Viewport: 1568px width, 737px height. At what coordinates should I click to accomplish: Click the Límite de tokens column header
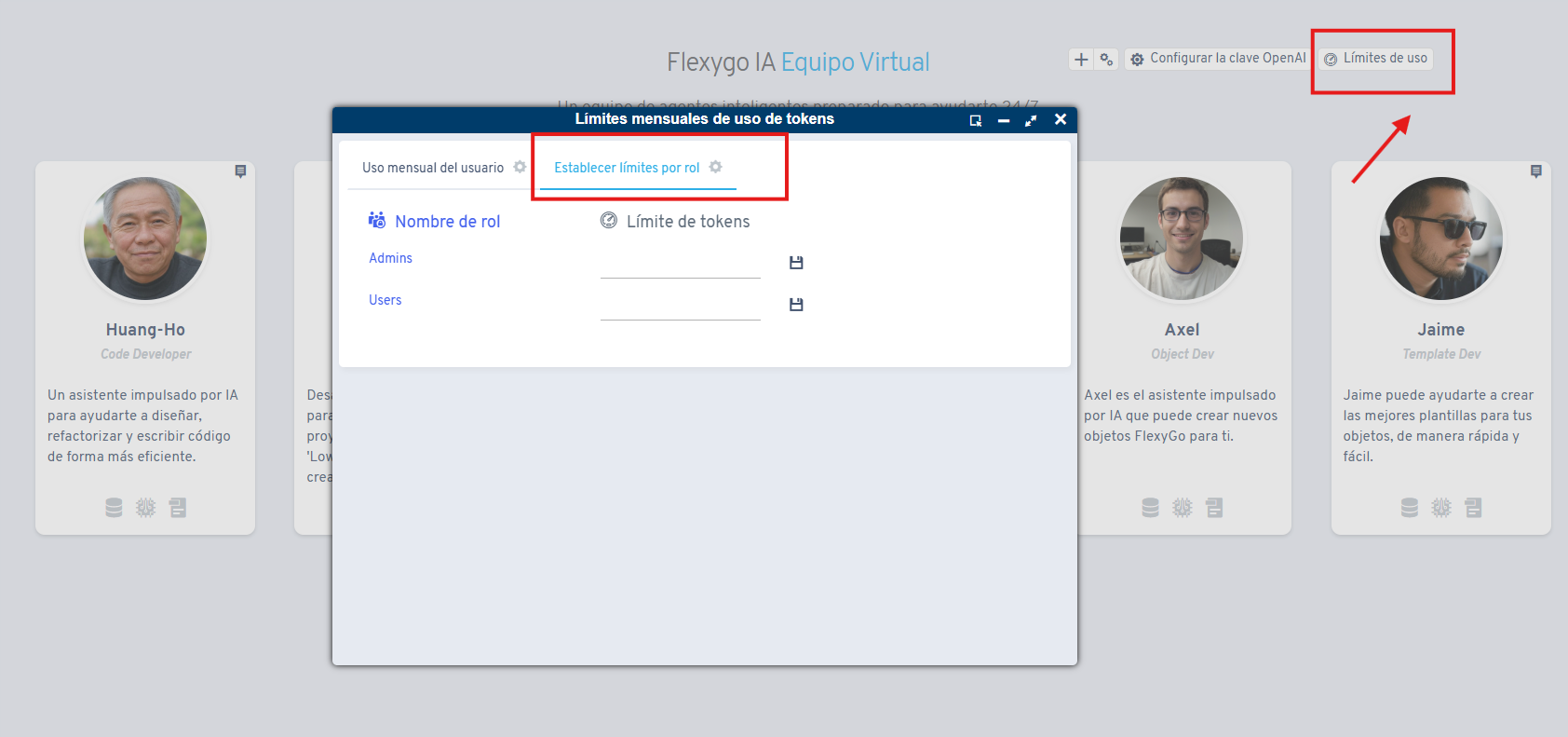coord(688,222)
